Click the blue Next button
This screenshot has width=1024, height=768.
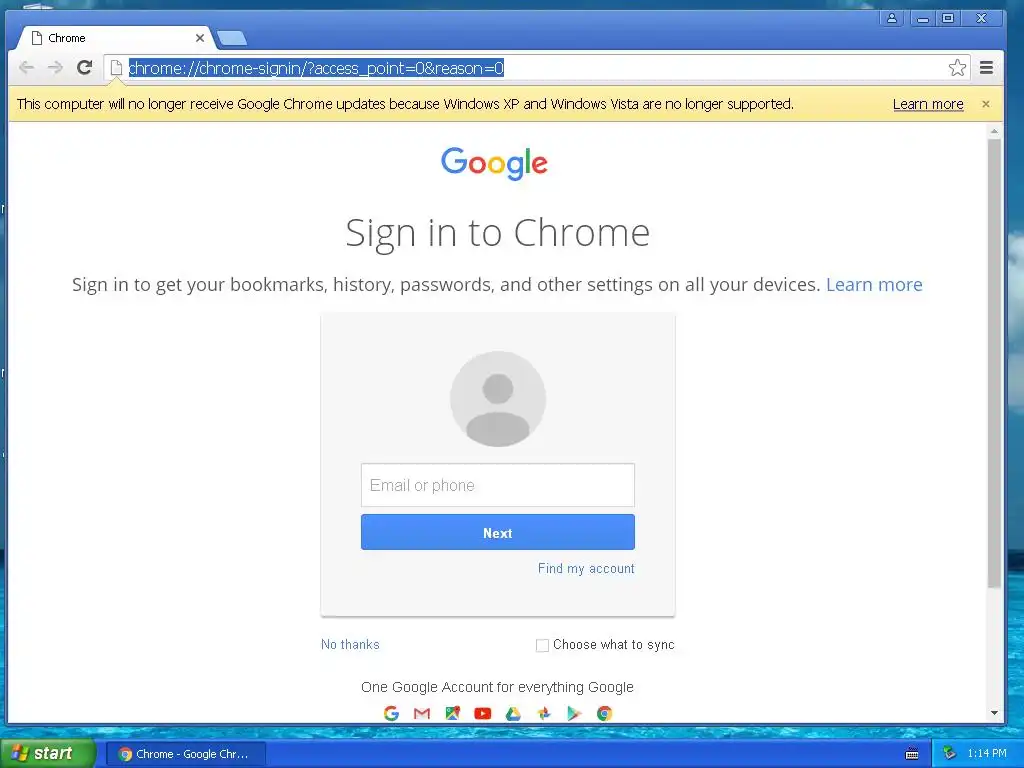click(x=498, y=532)
